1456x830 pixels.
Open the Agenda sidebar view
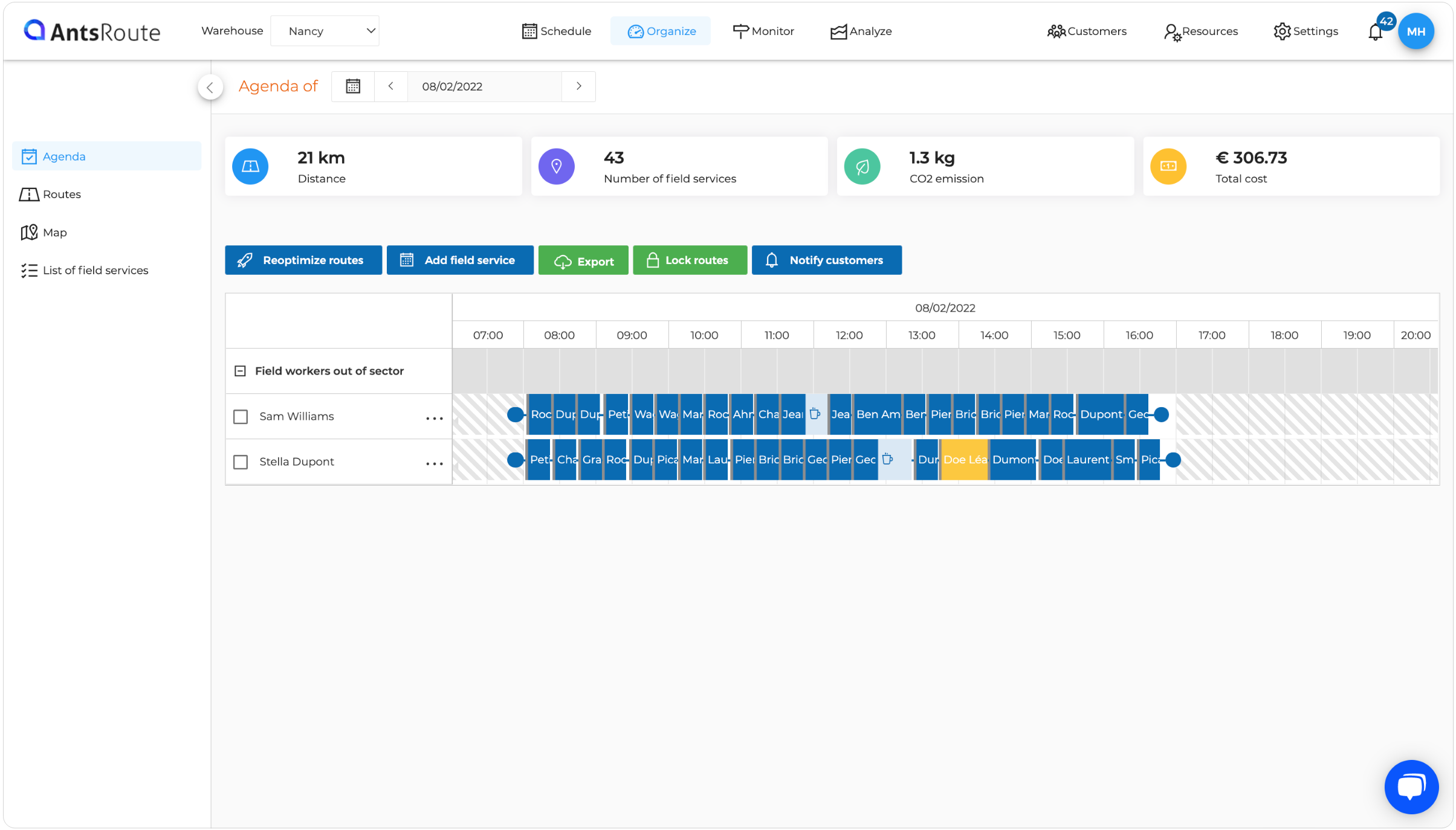click(63, 156)
